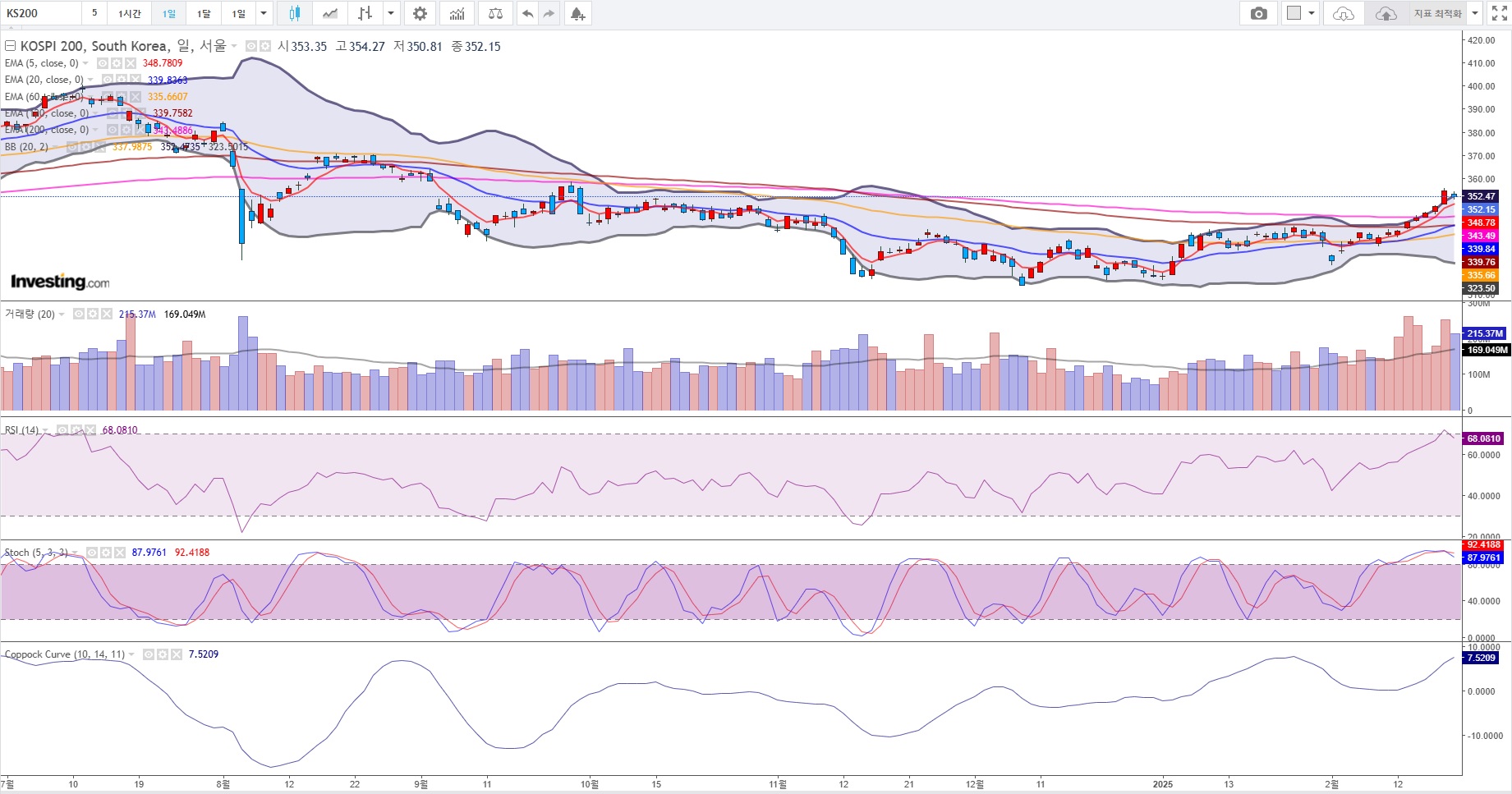Image resolution: width=1512 pixels, height=794 pixels.
Task: Select the candlestick chart type icon
Action: (x=295, y=13)
